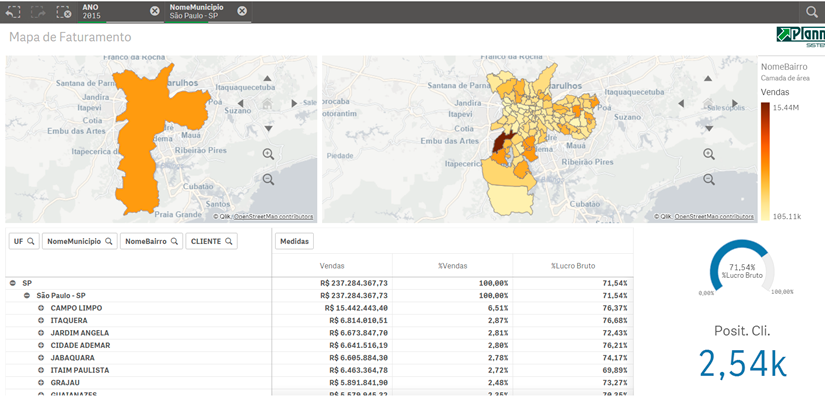Screen dimensions: 825x399
Task: Click the %Lucro Bruto column header
Action: click(573, 266)
